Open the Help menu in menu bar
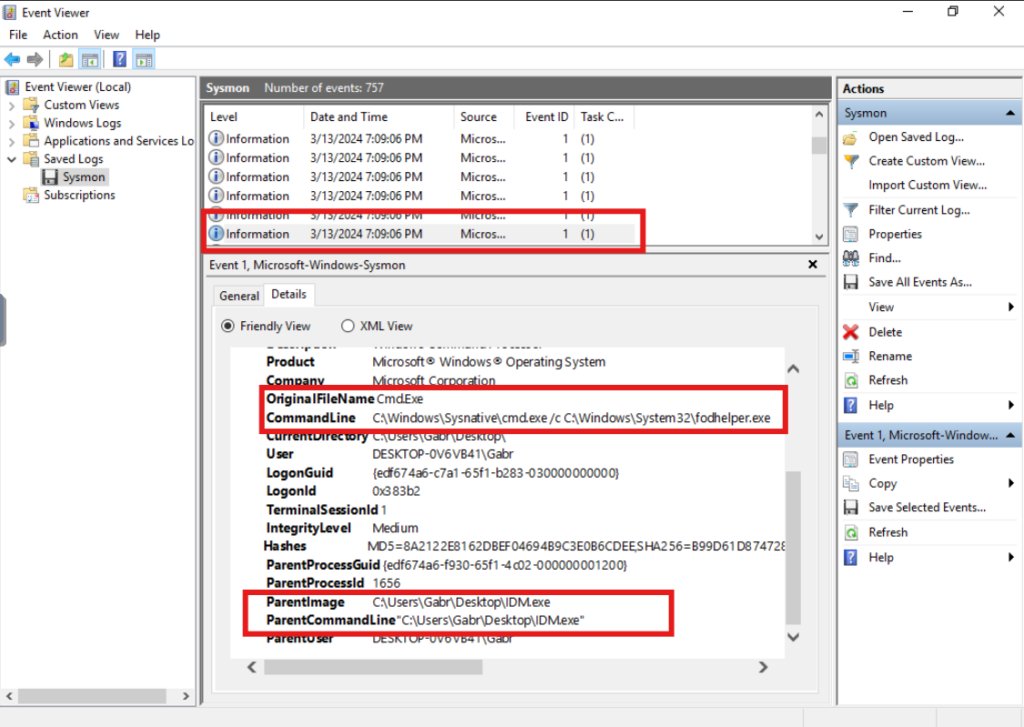The image size is (1024, 727). (x=148, y=35)
